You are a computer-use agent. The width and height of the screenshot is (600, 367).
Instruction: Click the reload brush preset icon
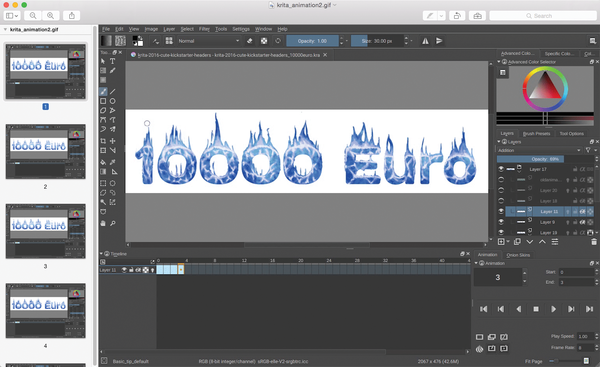(278, 41)
